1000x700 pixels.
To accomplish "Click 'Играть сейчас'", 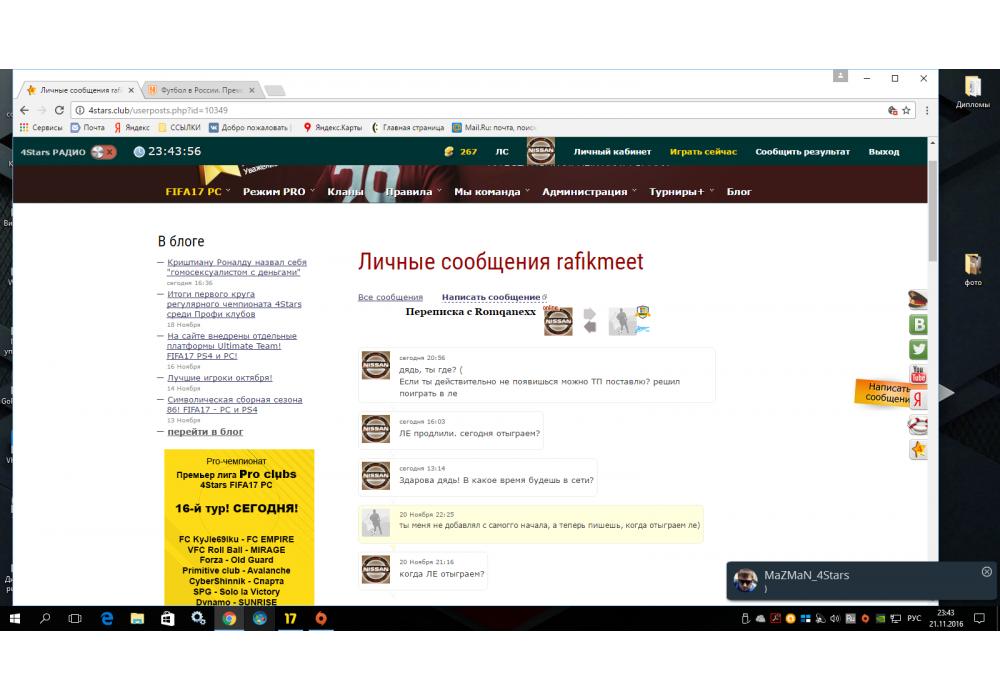I will click(x=703, y=152).
